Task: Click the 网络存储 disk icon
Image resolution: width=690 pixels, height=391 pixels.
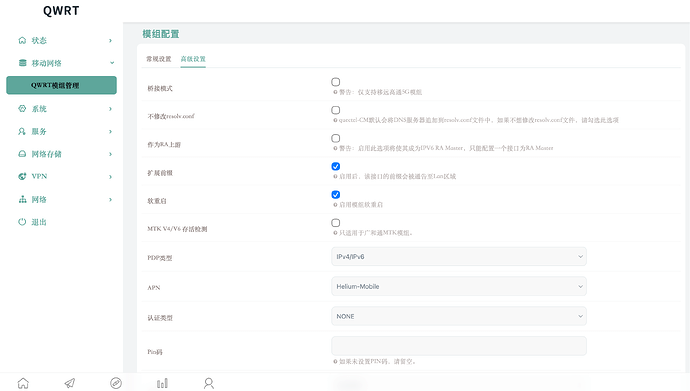Action: click(22, 154)
